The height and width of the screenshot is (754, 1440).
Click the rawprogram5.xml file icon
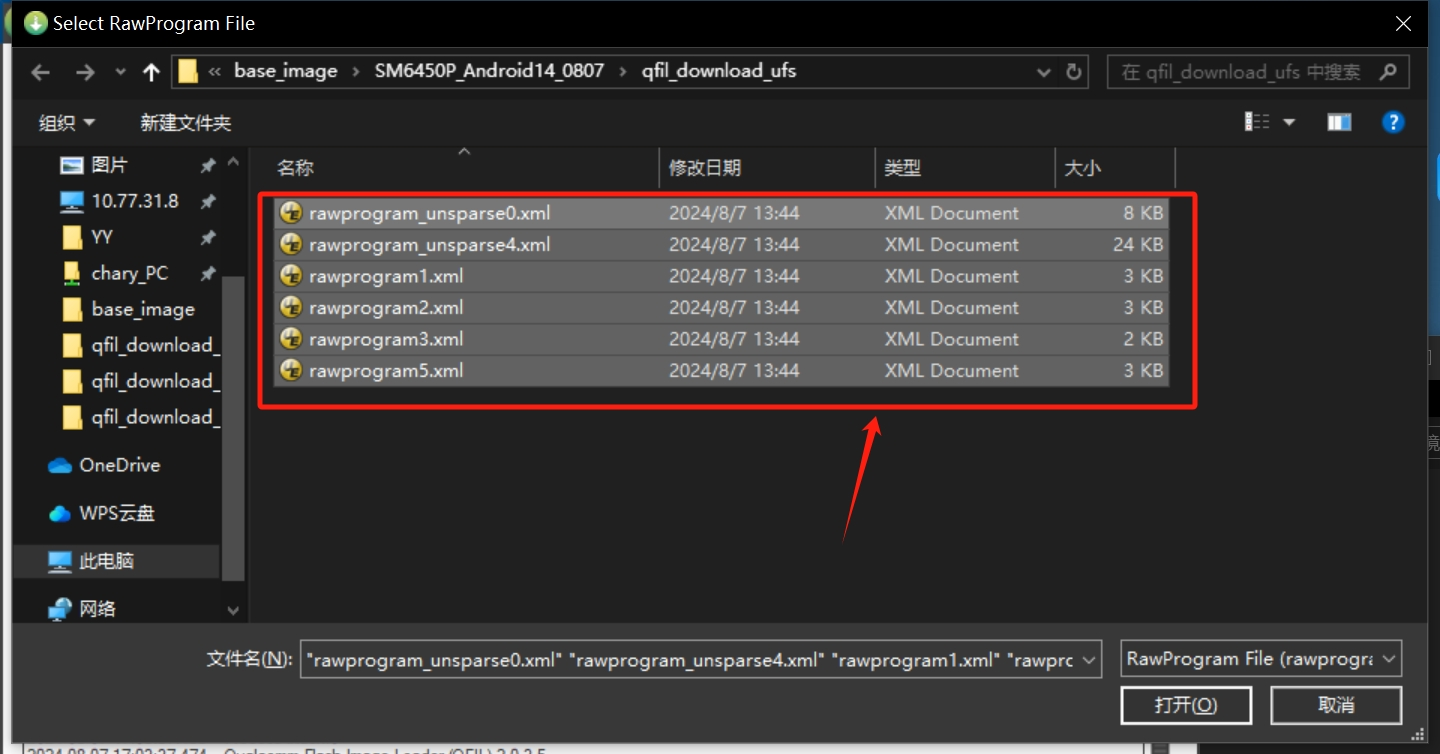point(291,371)
